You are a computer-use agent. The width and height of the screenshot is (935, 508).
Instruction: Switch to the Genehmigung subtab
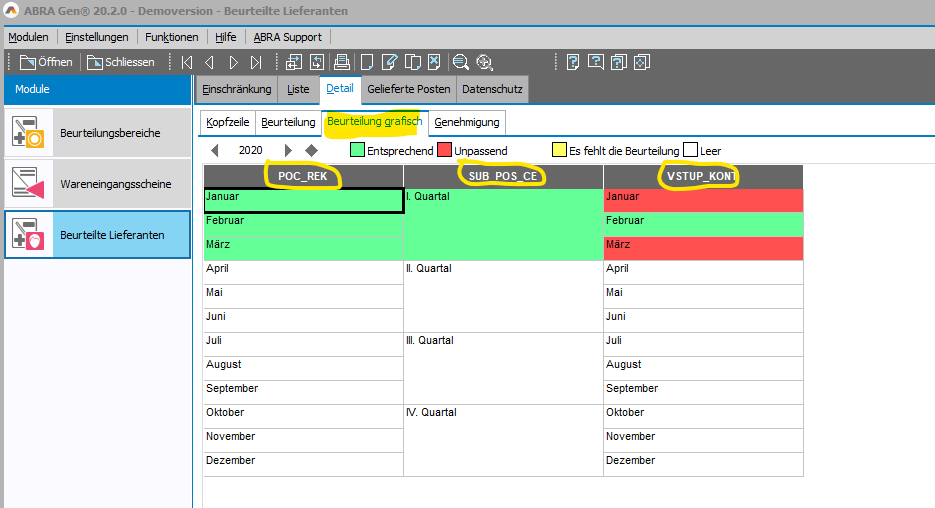click(467, 122)
